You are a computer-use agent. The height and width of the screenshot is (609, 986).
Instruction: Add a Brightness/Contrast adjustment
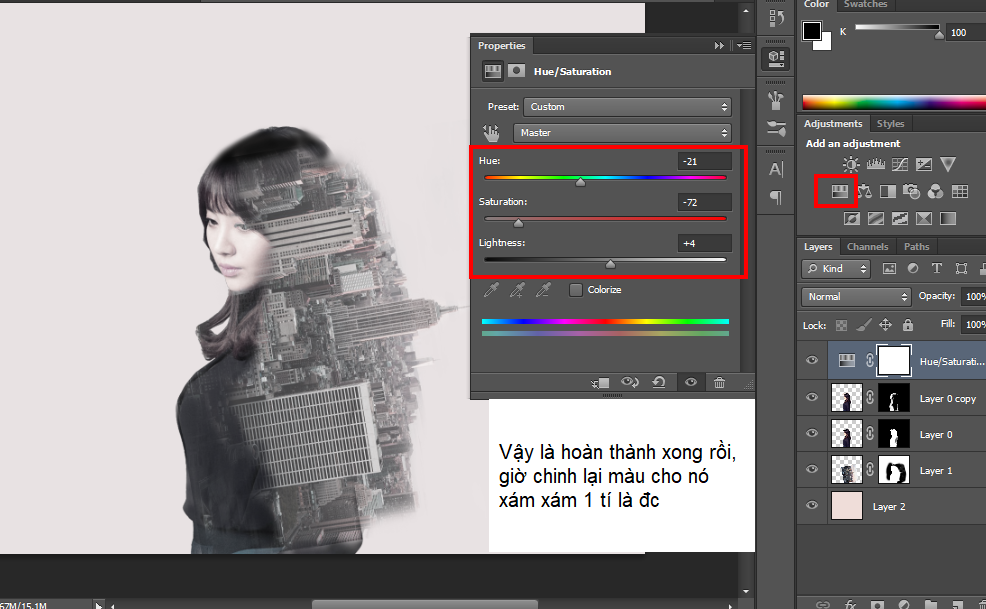(x=850, y=164)
